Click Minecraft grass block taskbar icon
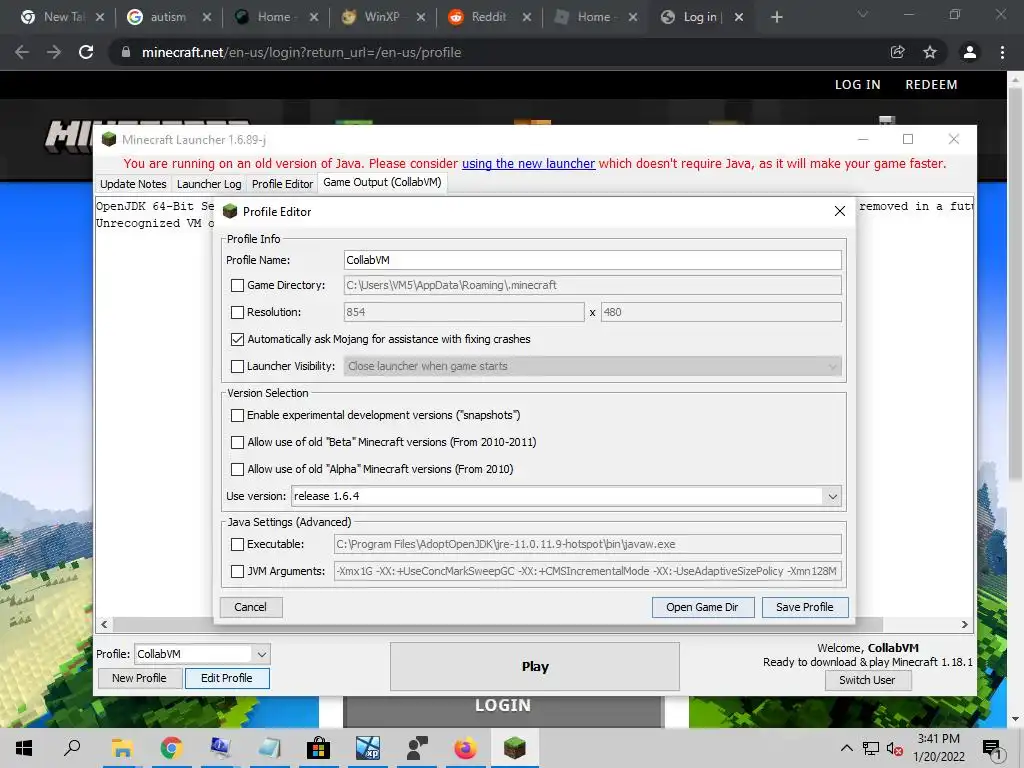The width and height of the screenshot is (1024, 768). 515,748
